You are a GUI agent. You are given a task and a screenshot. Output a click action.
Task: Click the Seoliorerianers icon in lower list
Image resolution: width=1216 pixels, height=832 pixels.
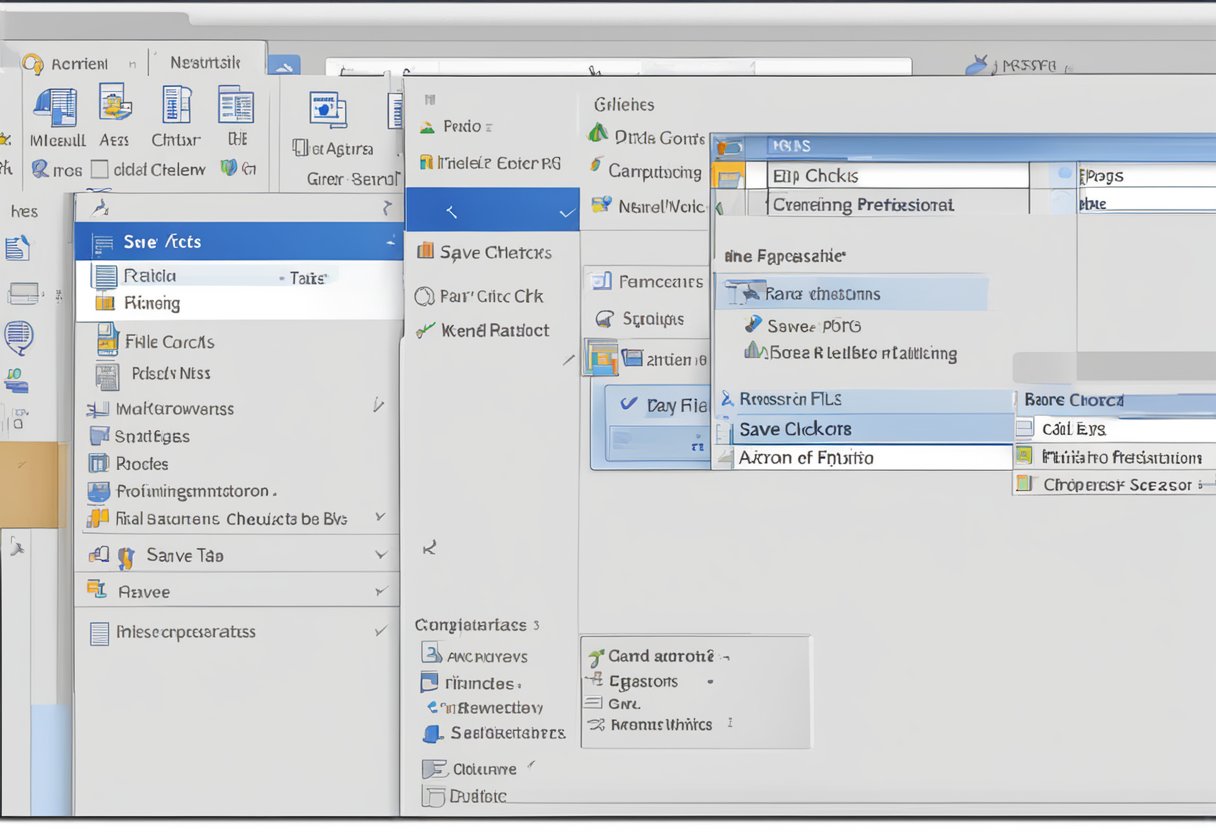tap(432, 733)
